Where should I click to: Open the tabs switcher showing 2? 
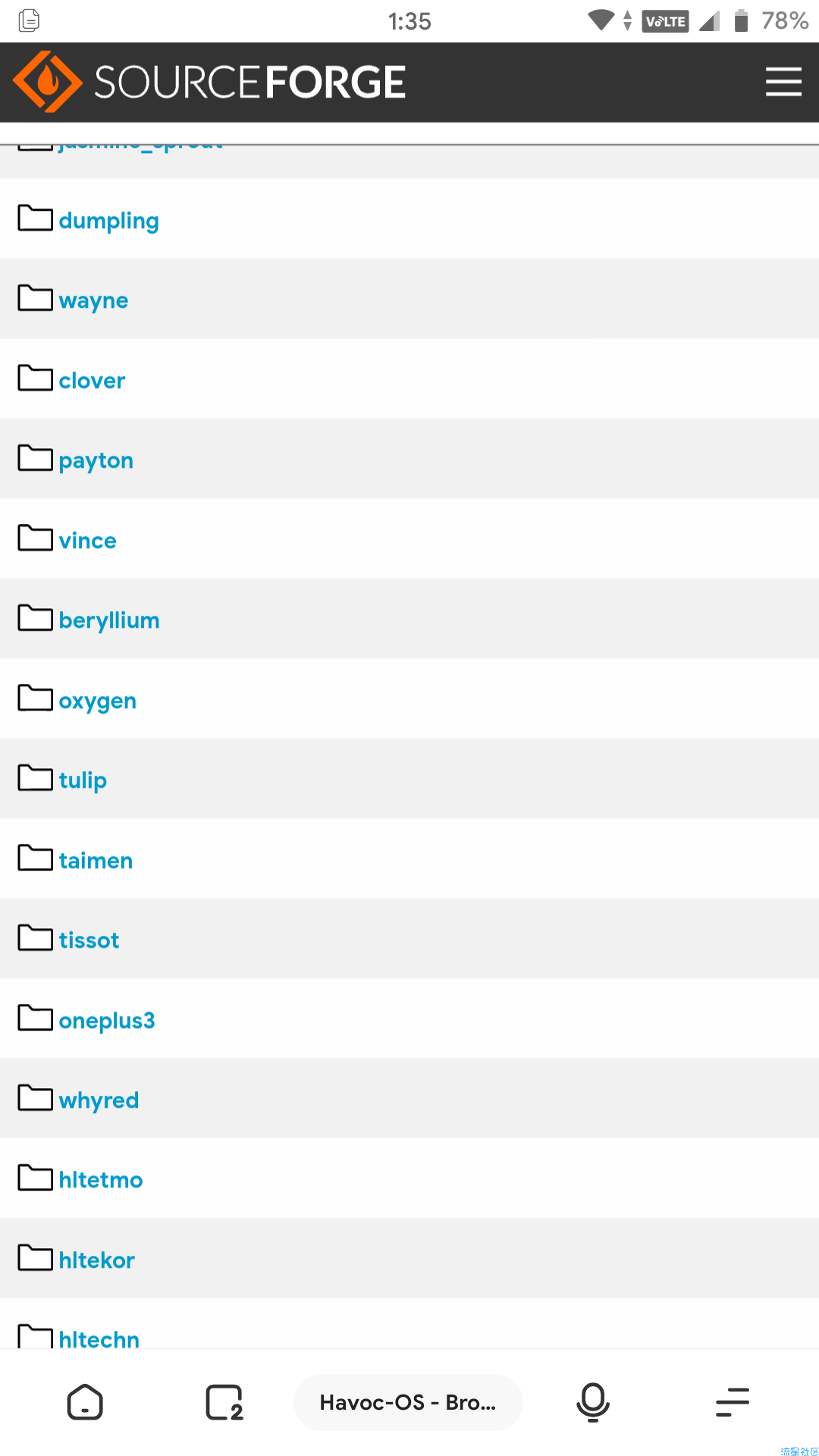(224, 1402)
